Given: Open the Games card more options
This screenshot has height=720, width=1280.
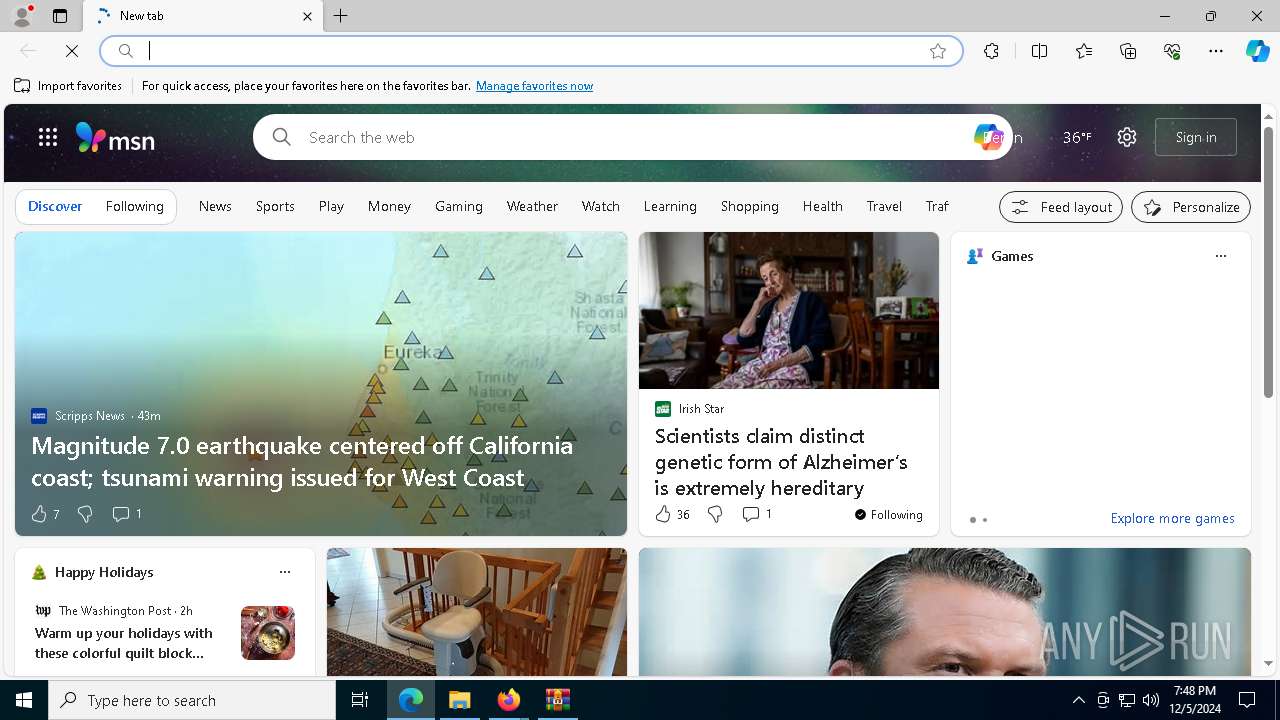Looking at the screenshot, I should (1220, 256).
